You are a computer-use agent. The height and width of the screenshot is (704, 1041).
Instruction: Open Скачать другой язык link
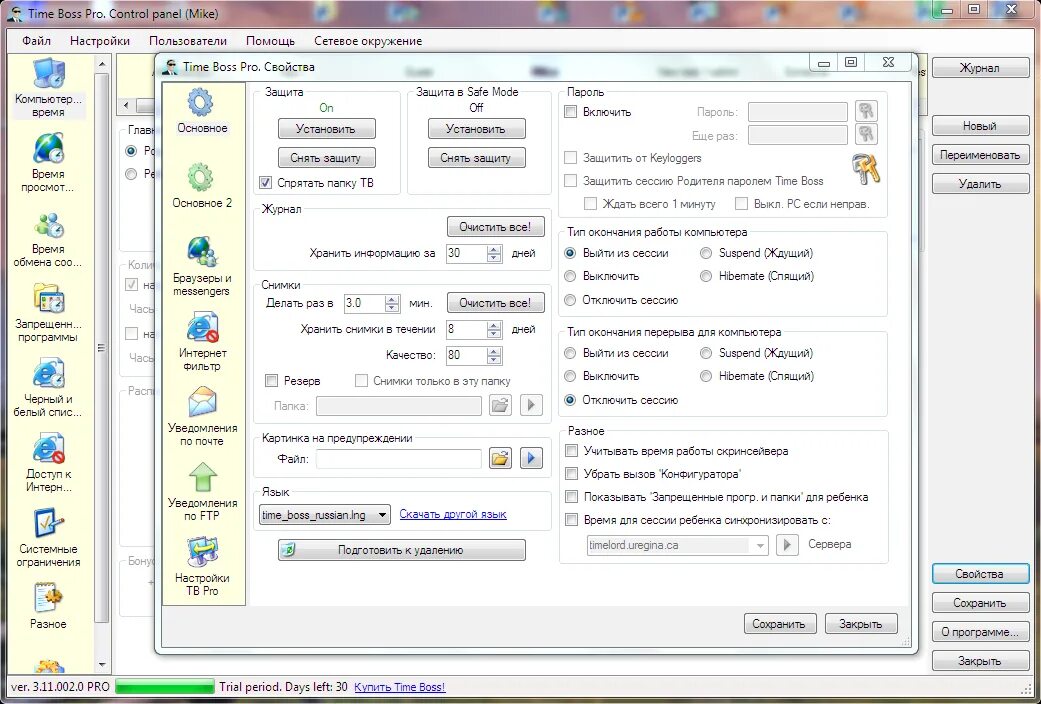[x=453, y=514]
